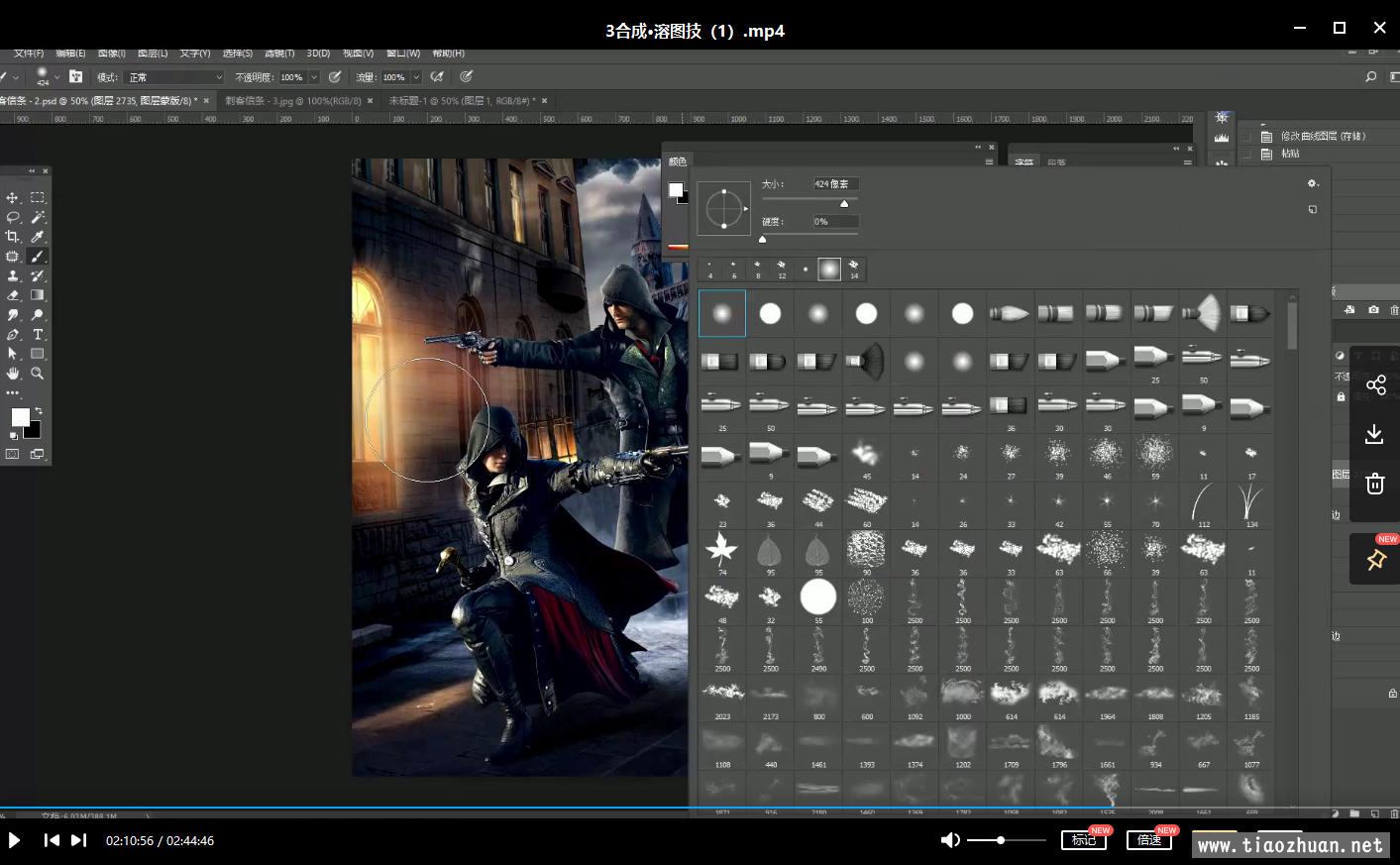Image resolution: width=1400 pixels, height=865 pixels.
Task: Select the Zoom tool
Action: tap(38, 374)
